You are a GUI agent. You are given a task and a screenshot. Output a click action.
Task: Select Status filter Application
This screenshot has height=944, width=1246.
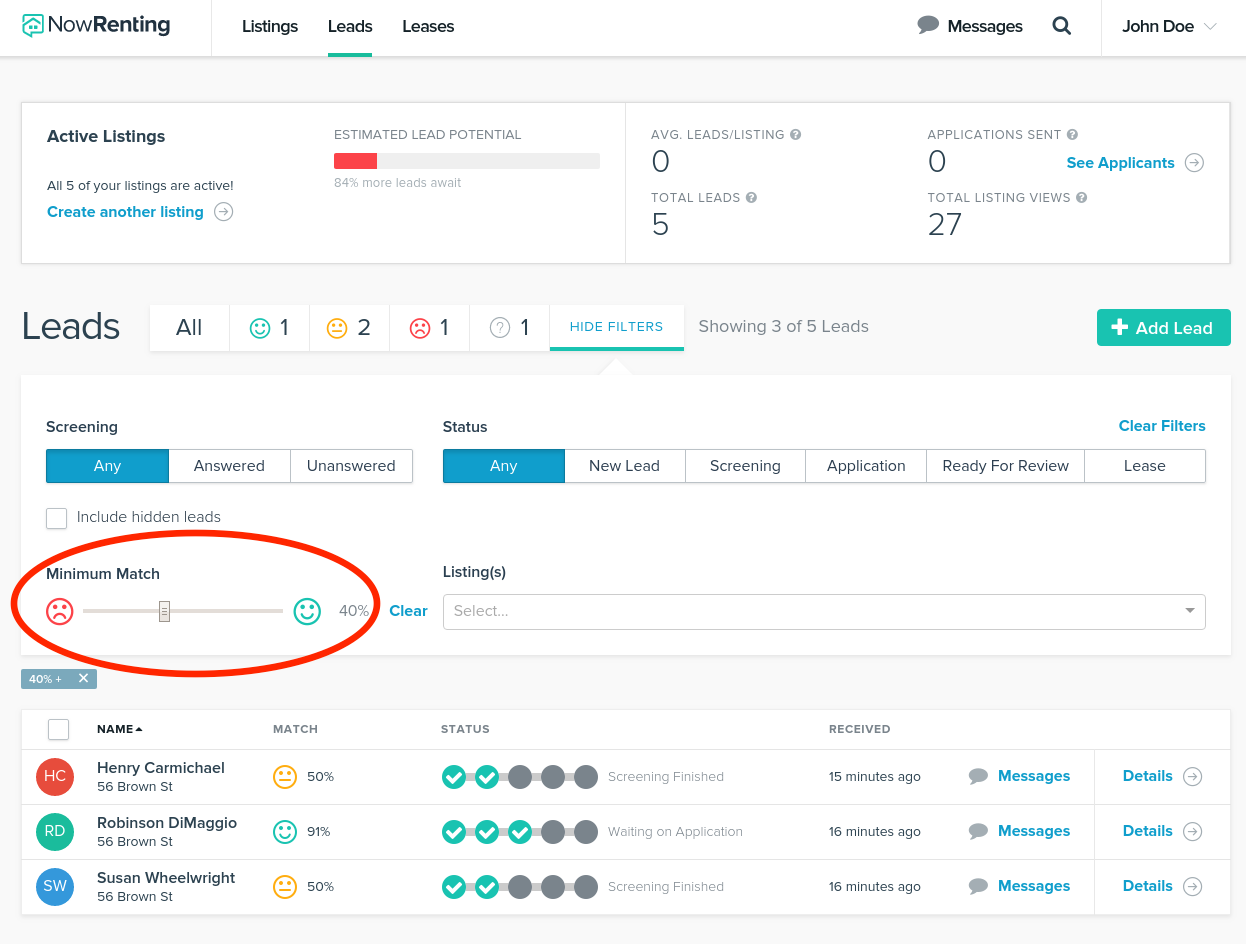click(866, 466)
